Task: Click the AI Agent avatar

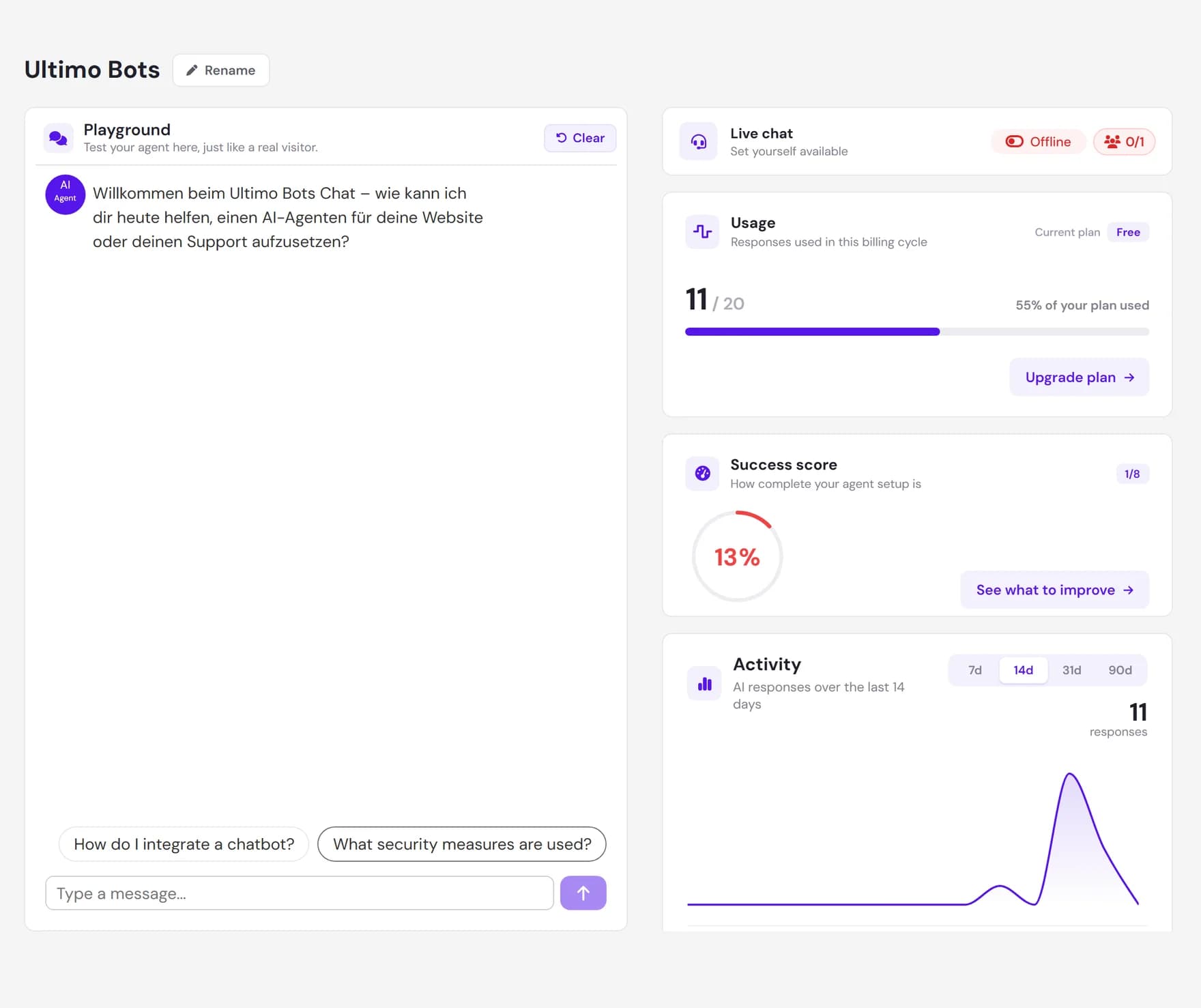Action: (66, 195)
